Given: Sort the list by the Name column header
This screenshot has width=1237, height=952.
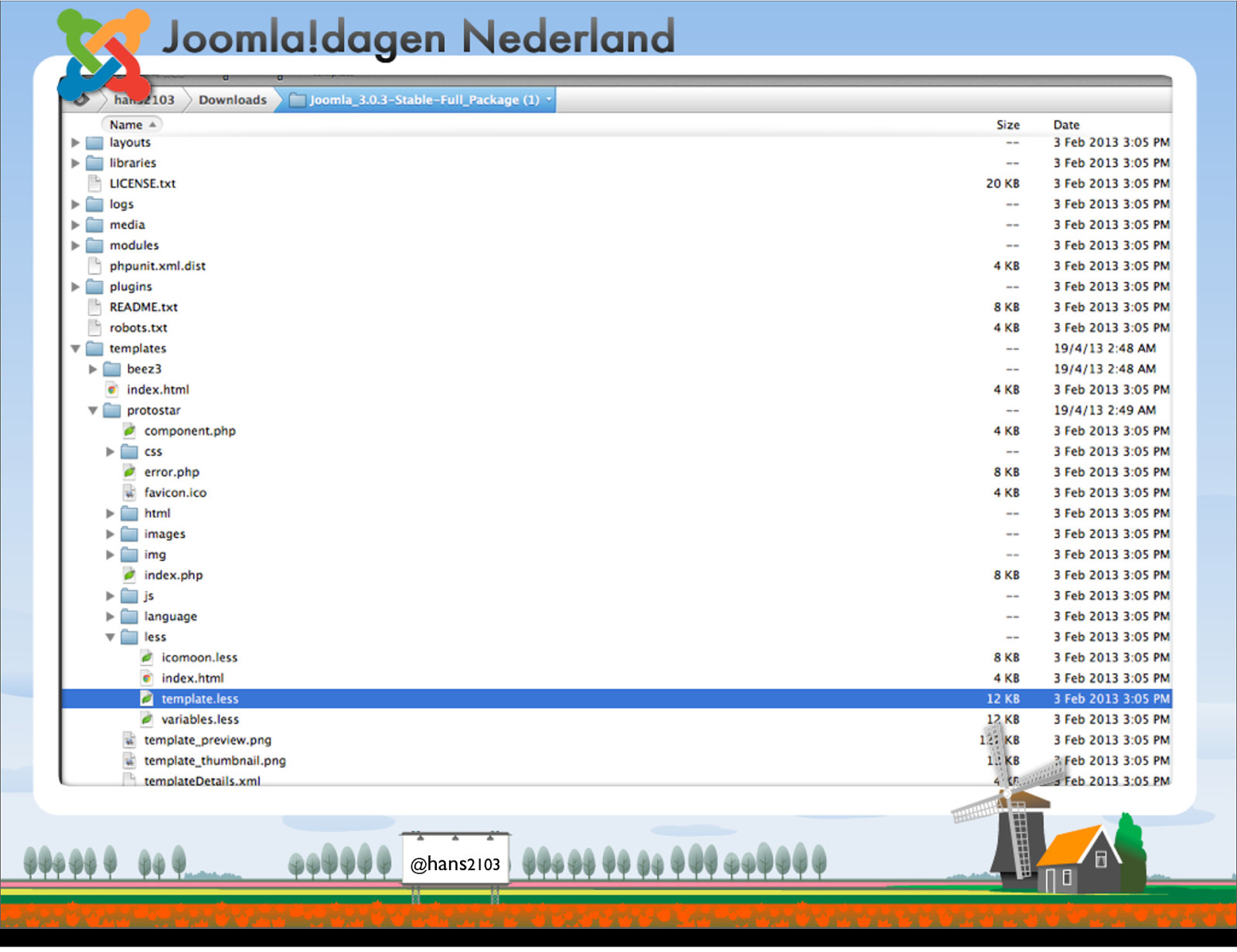Looking at the screenshot, I should click(x=131, y=125).
